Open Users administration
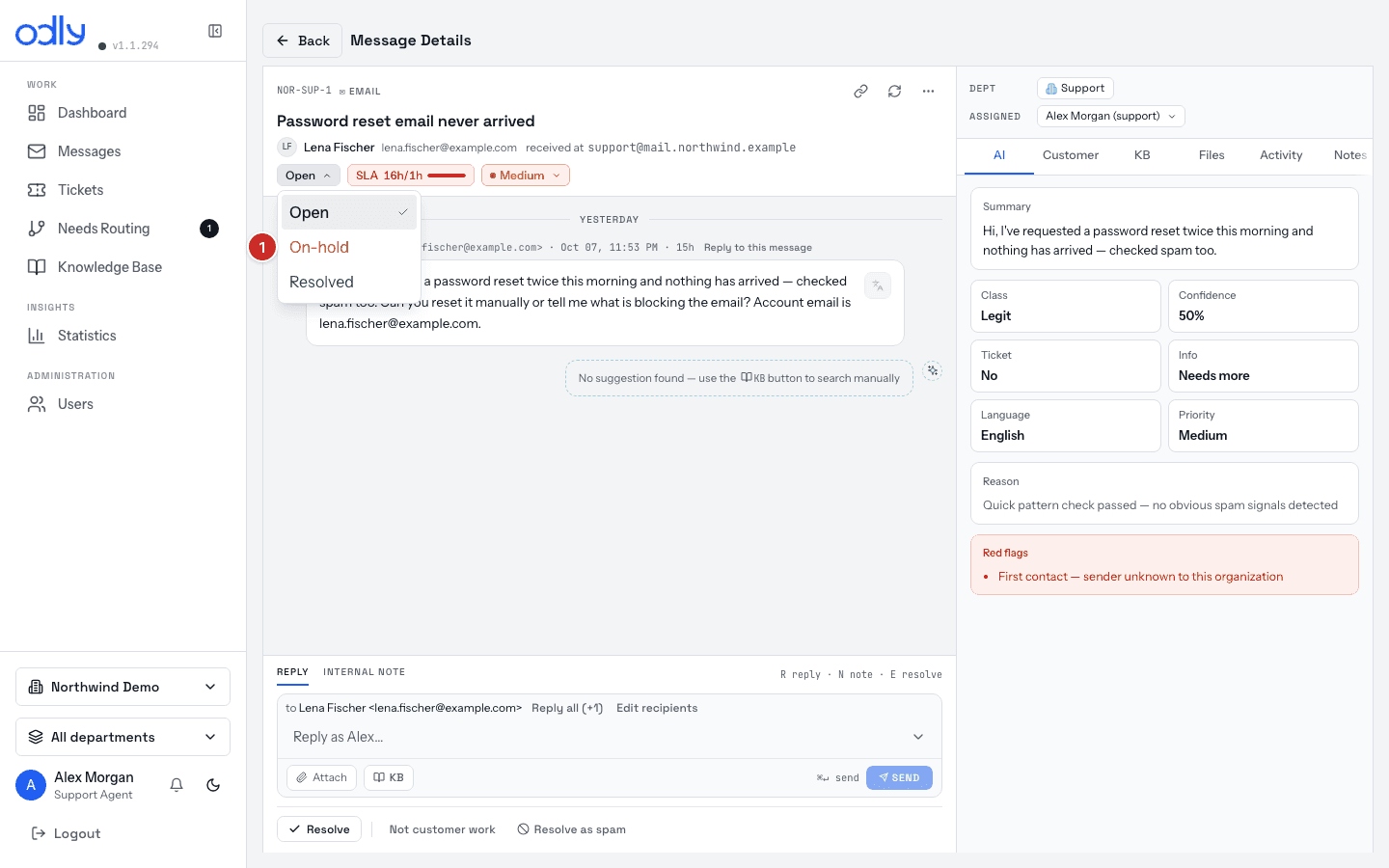Viewport: 1389px width, 868px height. point(123,404)
